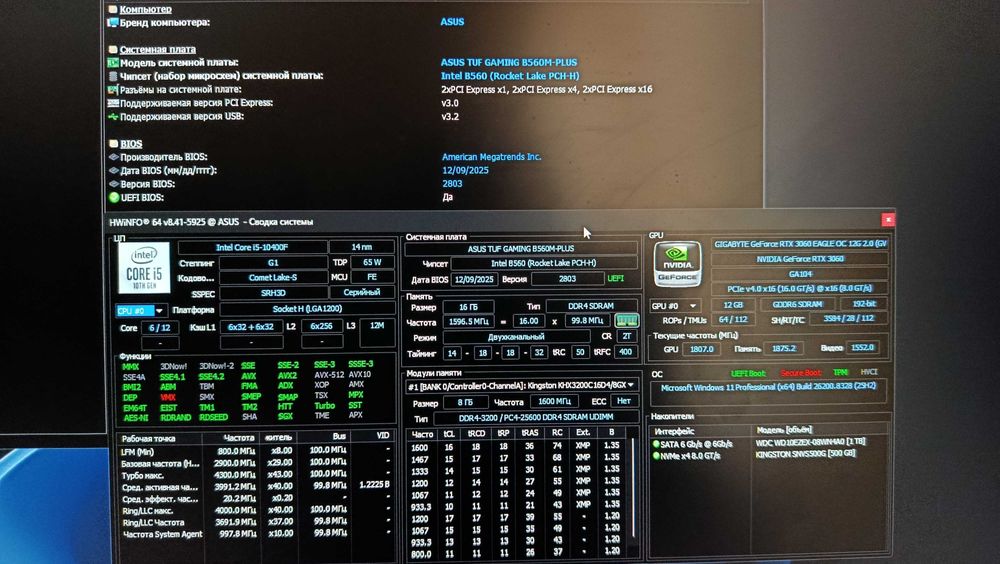
Task: Click the DDR4 SDRAM memory type field
Action: coord(591,306)
